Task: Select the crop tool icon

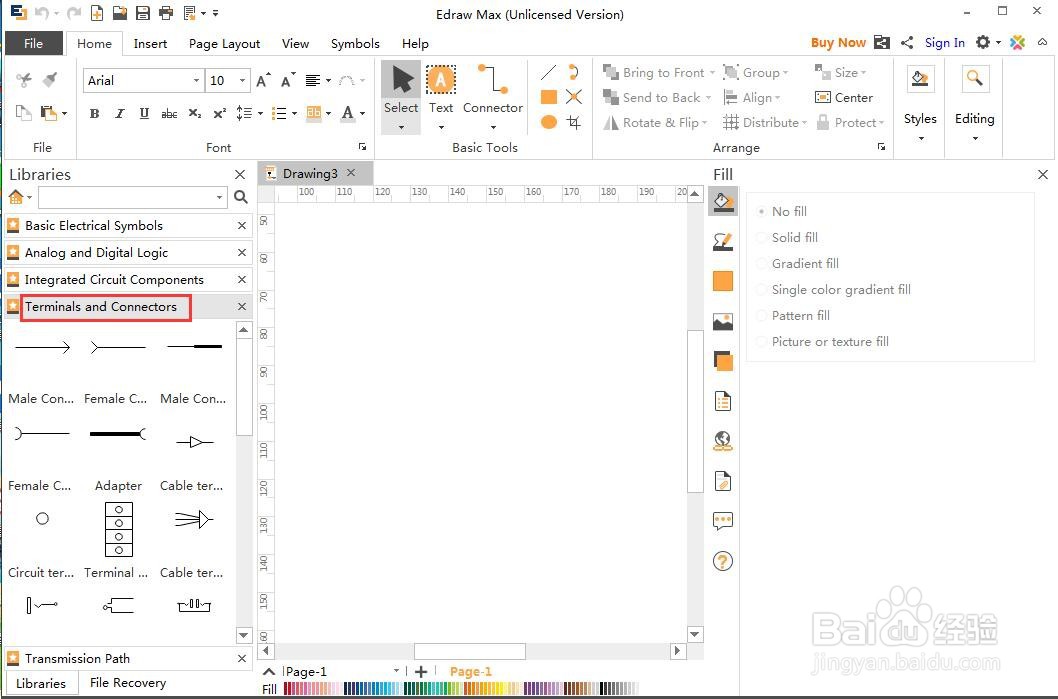Action: [574, 122]
